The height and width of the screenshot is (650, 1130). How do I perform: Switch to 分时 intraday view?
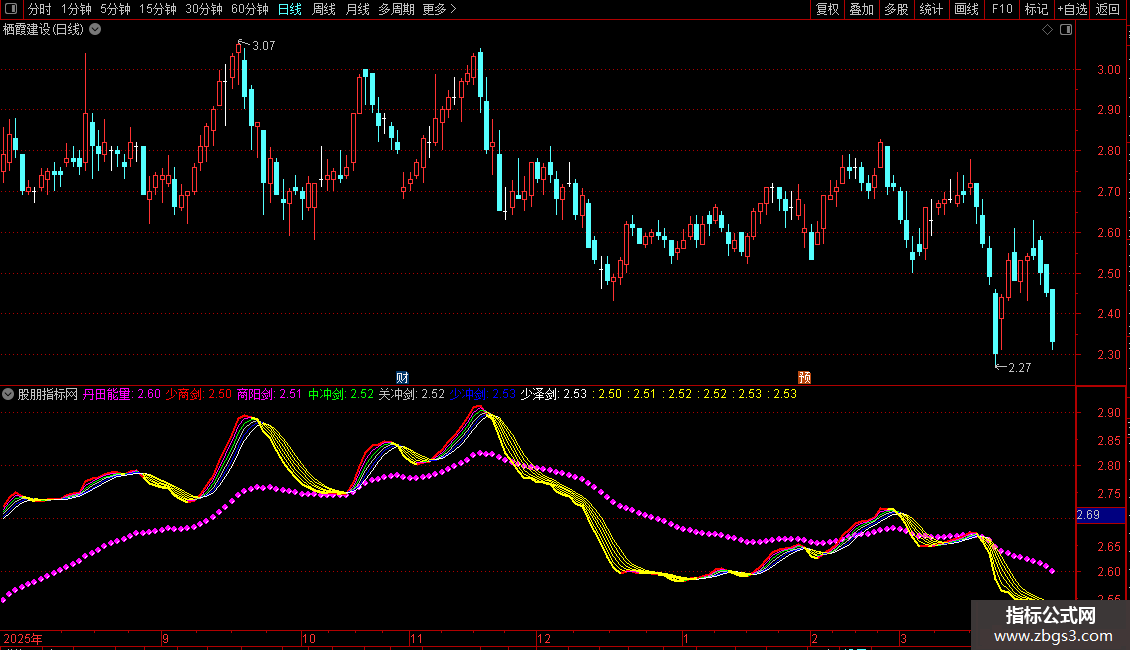pyautogui.click(x=39, y=10)
